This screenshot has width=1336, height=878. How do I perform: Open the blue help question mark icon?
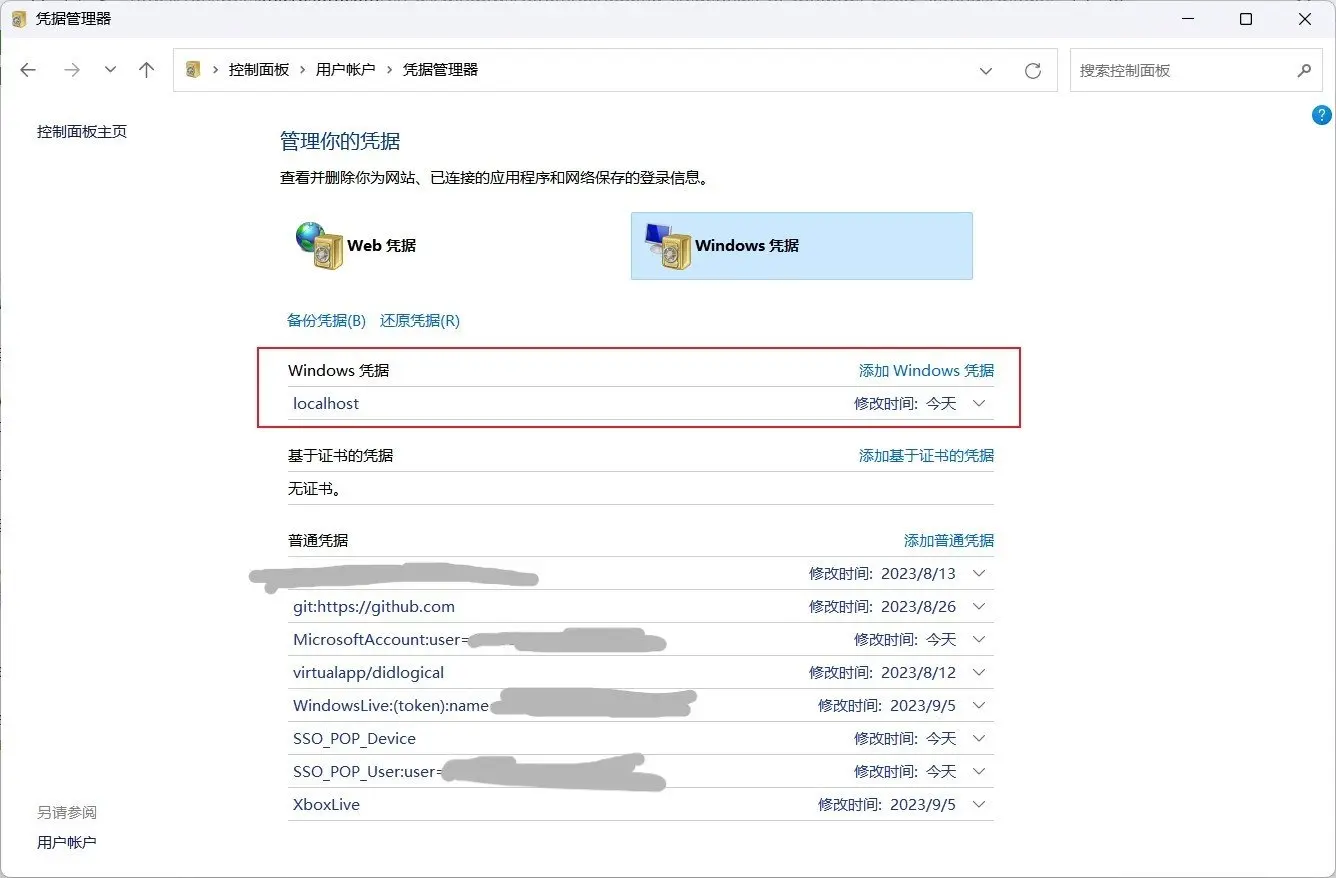(1321, 115)
